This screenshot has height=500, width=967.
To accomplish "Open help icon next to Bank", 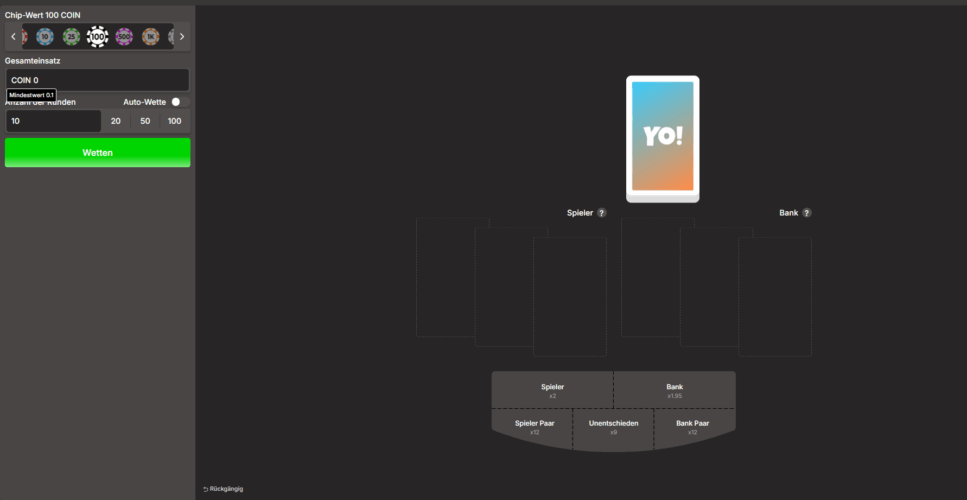I will [x=807, y=213].
